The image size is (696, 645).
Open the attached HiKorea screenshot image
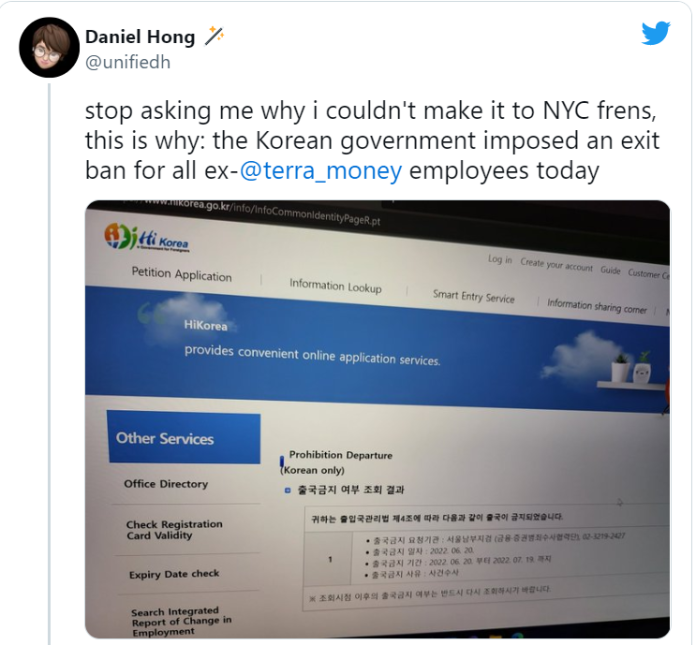[377, 419]
